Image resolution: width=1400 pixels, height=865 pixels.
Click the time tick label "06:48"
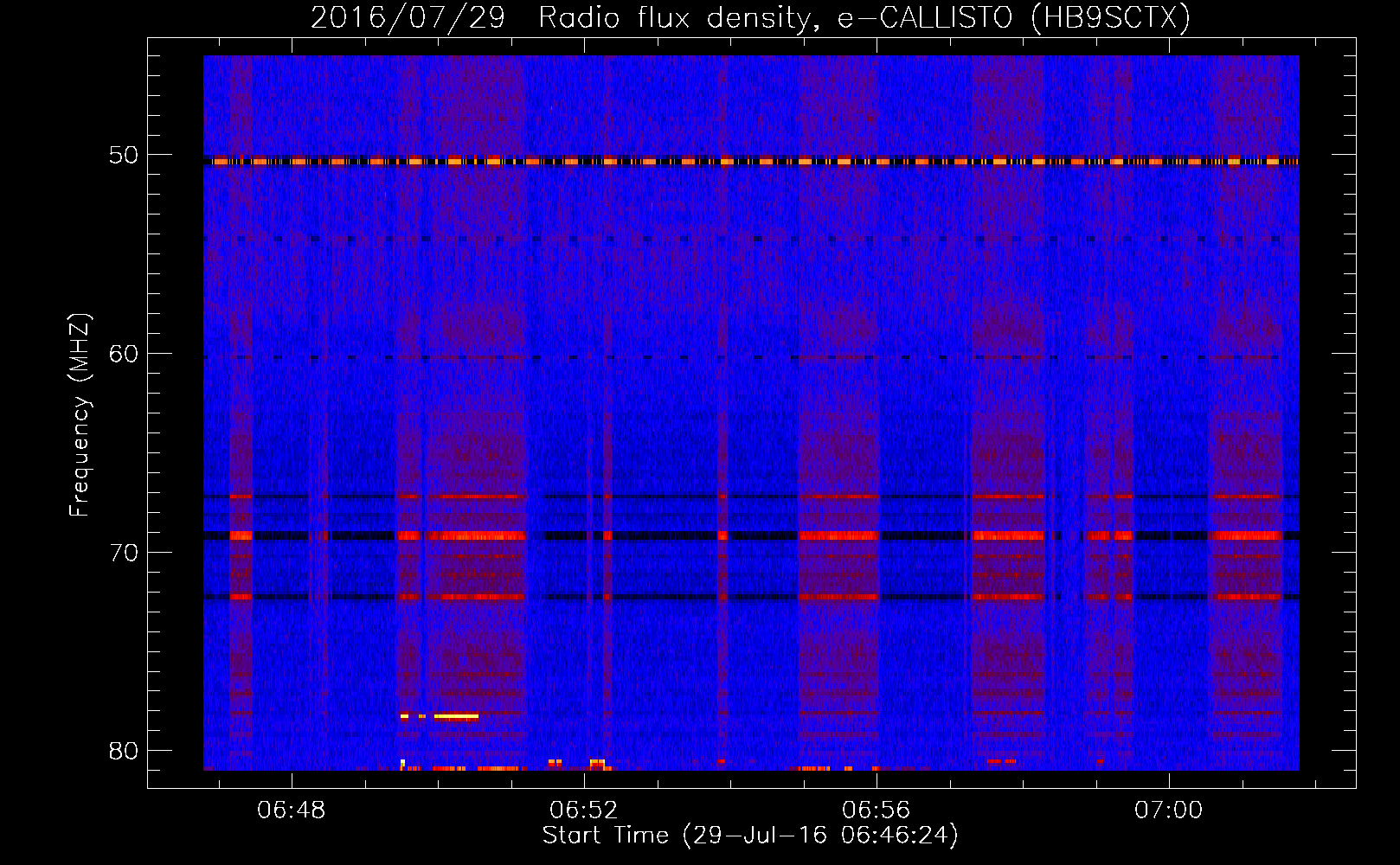pos(292,811)
